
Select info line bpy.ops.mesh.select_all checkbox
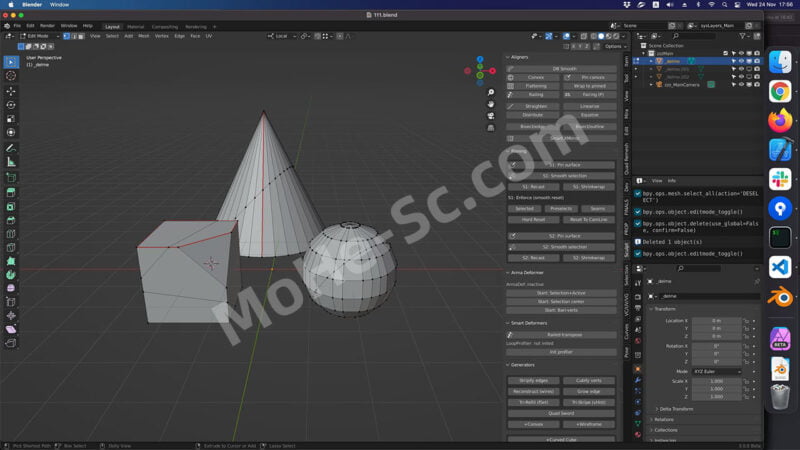pyautogui.click(x=638, y=194)
